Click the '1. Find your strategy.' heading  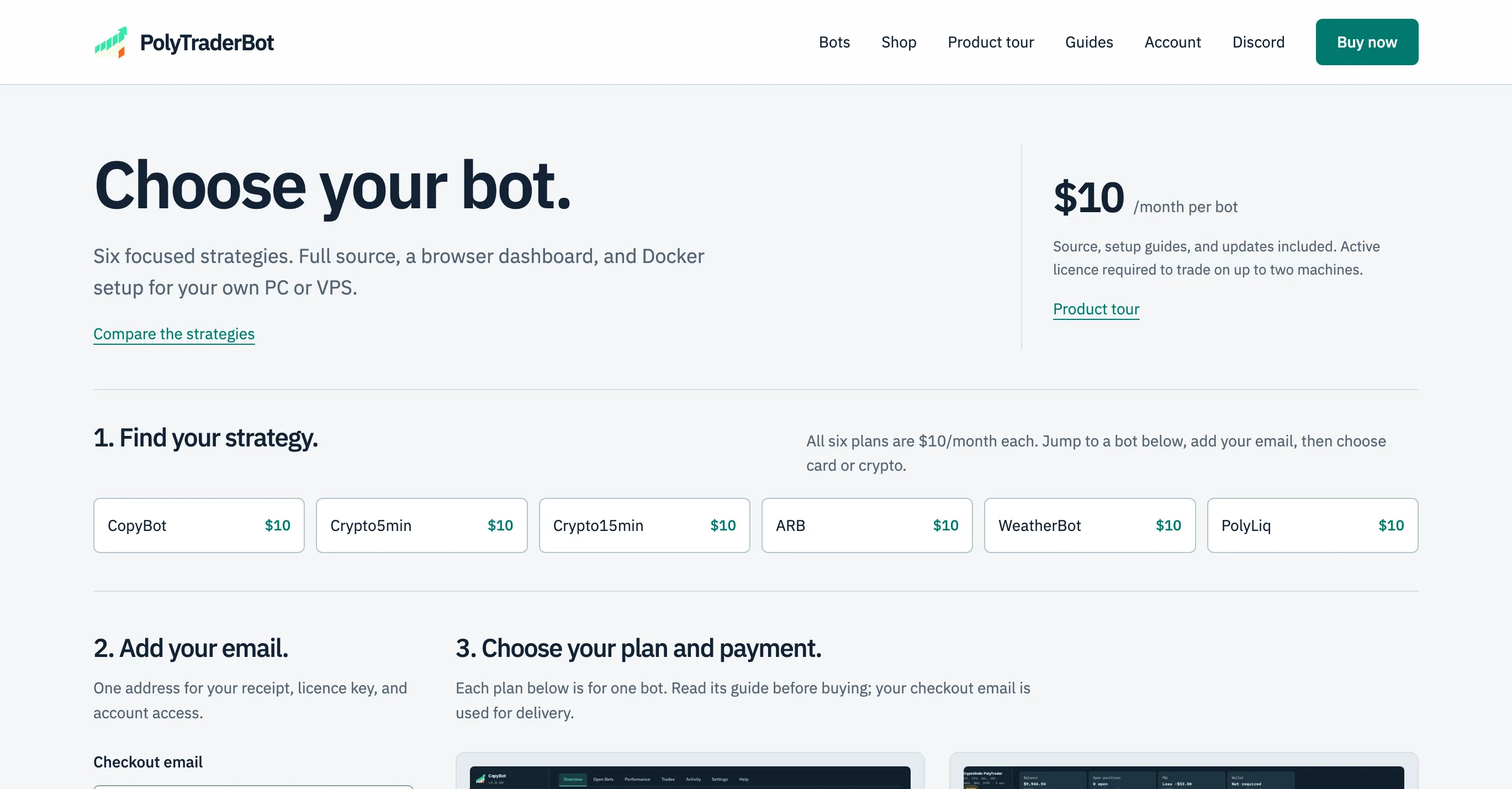click(205, 438)
